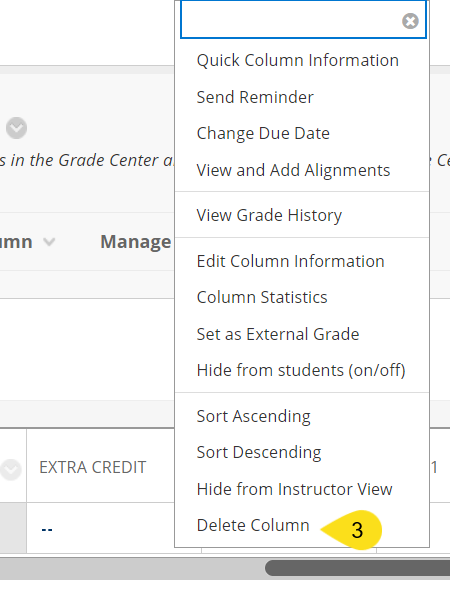The width and height of the screenshot is (450, 602).
Task: Open View and Add Alignments
Action: coord(293,170)
